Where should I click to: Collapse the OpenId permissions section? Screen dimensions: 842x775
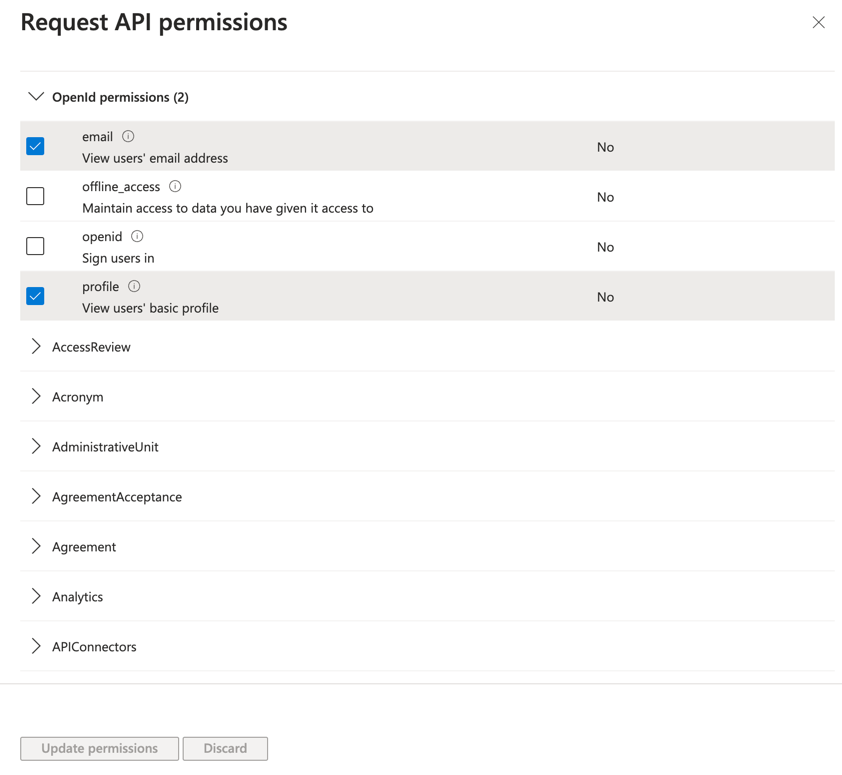(36, 97)
